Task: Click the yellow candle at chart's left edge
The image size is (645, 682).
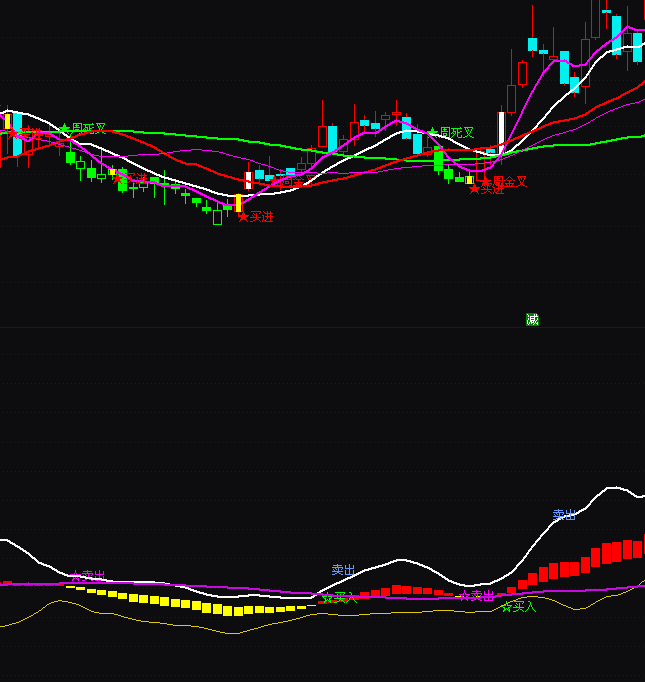Action: (7, 123)
